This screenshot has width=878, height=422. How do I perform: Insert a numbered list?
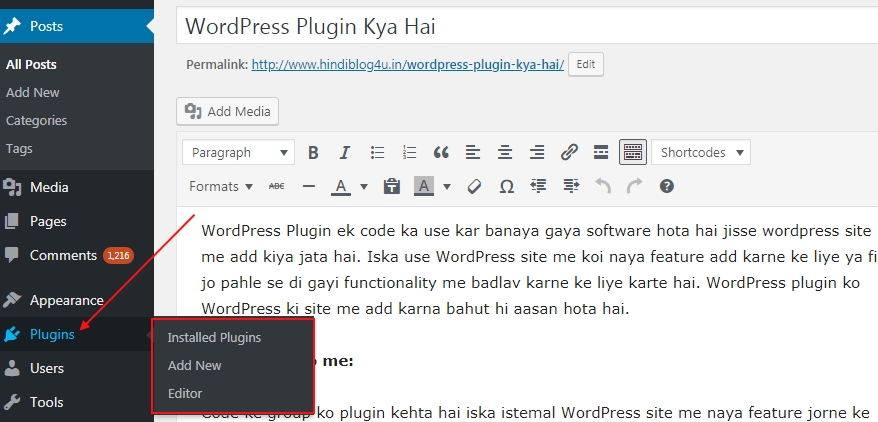click(409, 152)
